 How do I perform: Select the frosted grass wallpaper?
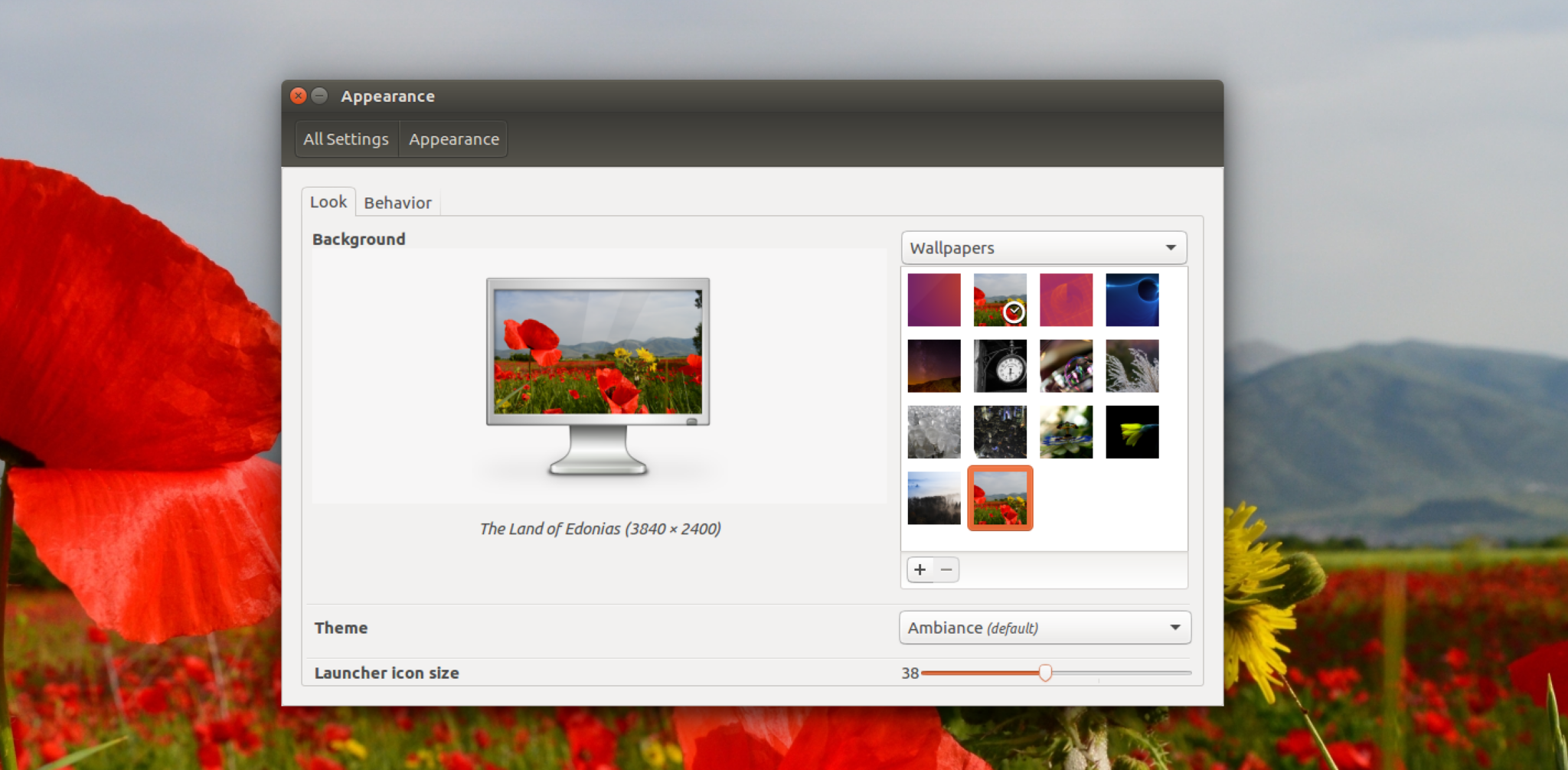pyautogui.click(x=1132, y=365)
